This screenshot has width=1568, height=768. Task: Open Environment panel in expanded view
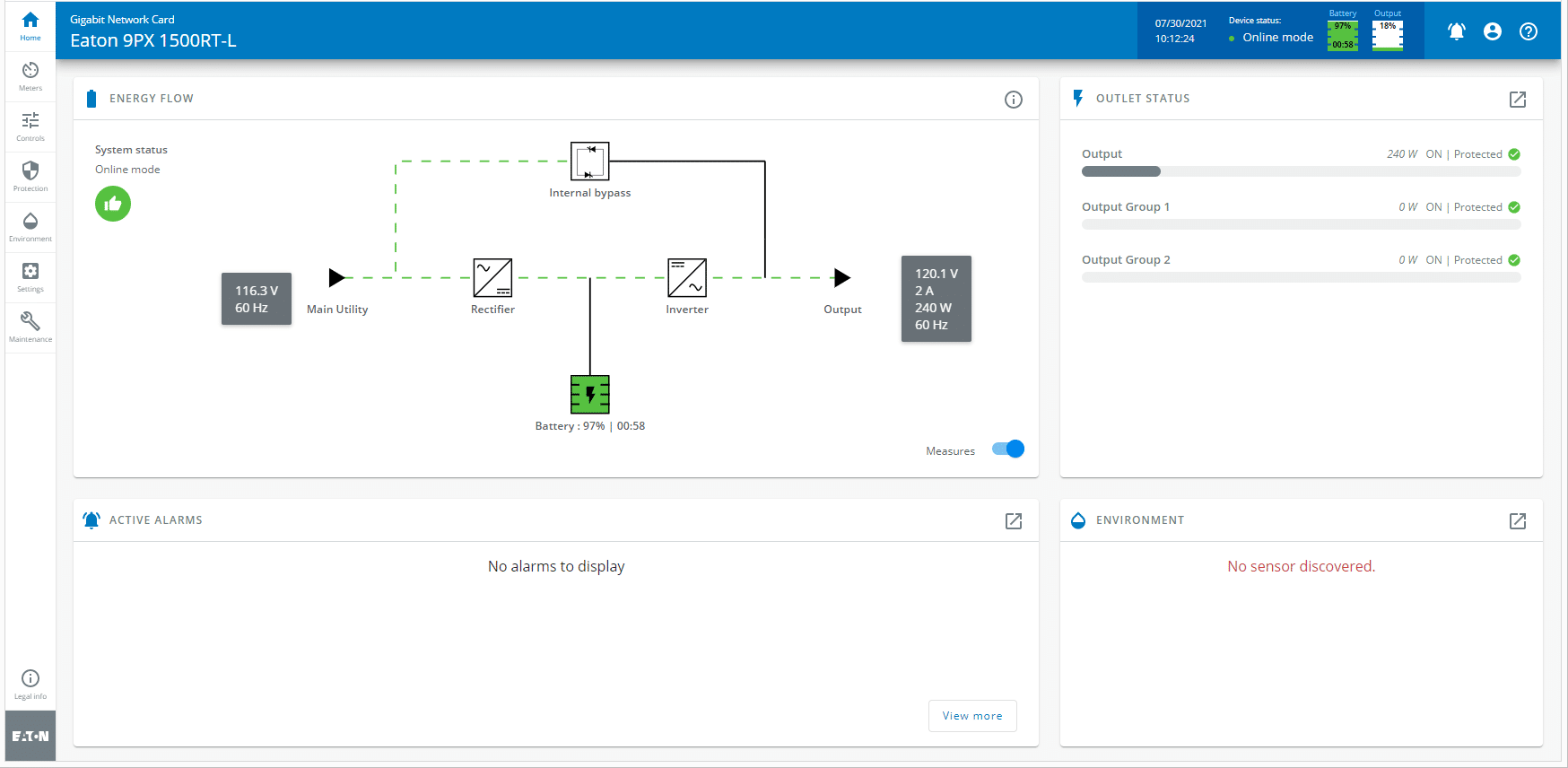tap(1518, 521)
